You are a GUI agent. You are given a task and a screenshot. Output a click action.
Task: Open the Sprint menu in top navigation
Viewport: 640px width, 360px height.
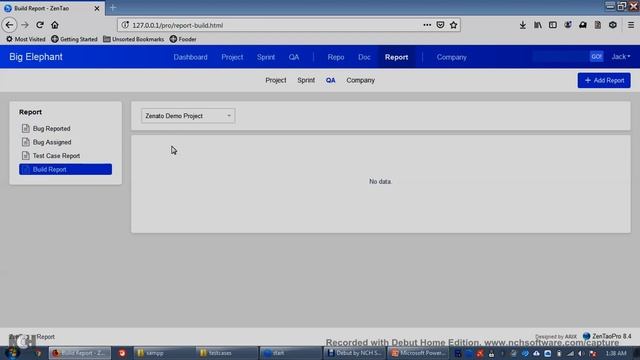coord(266,57)
